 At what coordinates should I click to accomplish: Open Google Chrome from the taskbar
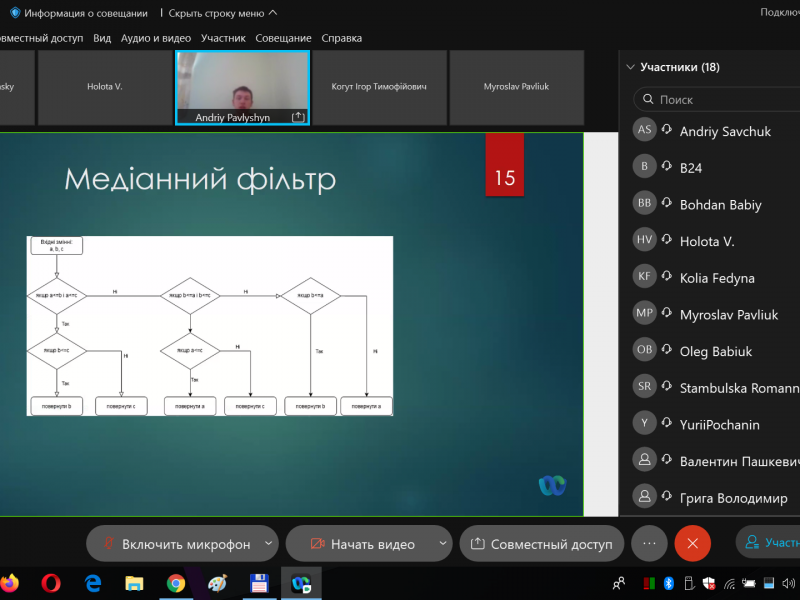pos(176,583)
